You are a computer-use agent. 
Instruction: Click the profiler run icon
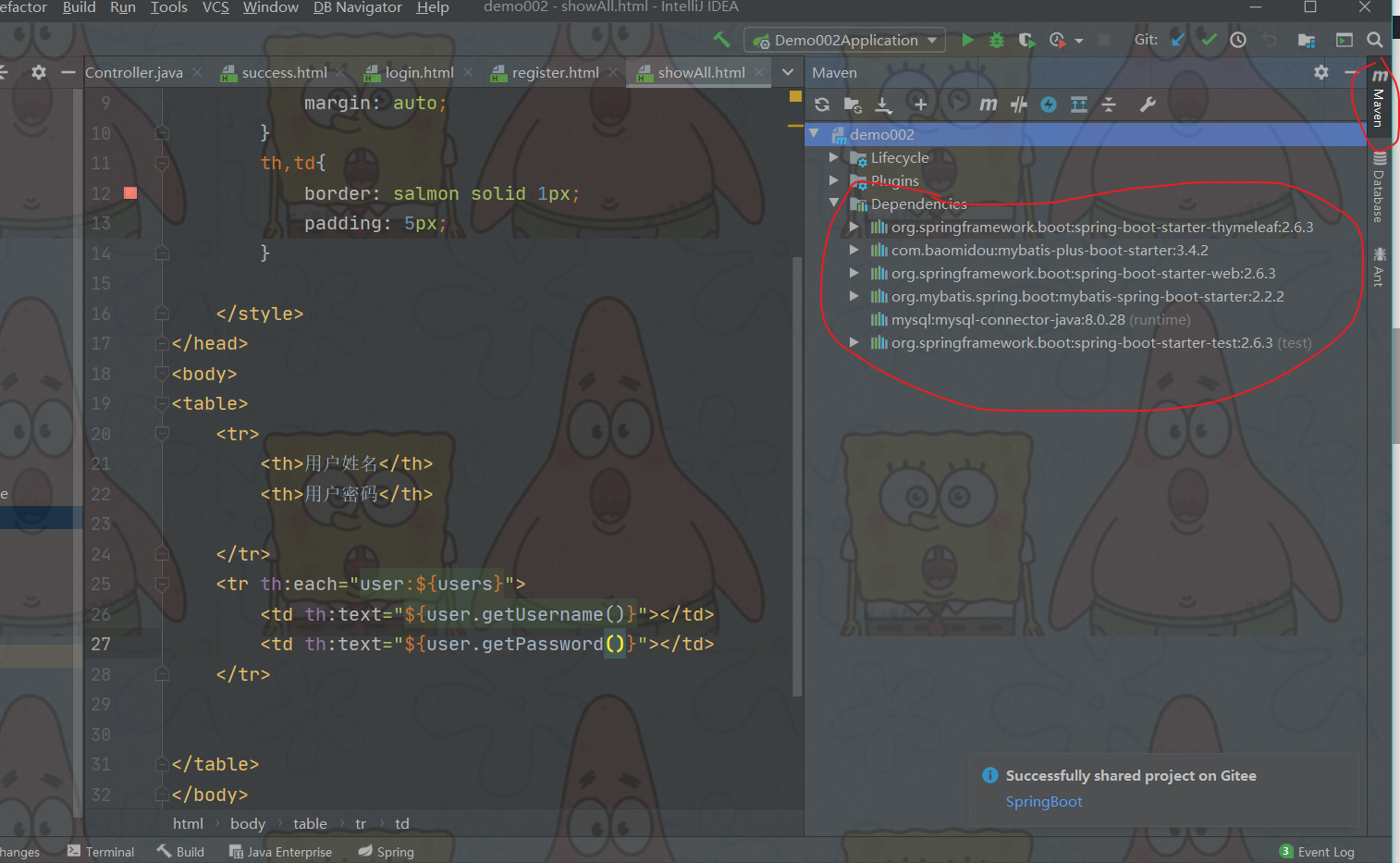(x=1057, y=40)
